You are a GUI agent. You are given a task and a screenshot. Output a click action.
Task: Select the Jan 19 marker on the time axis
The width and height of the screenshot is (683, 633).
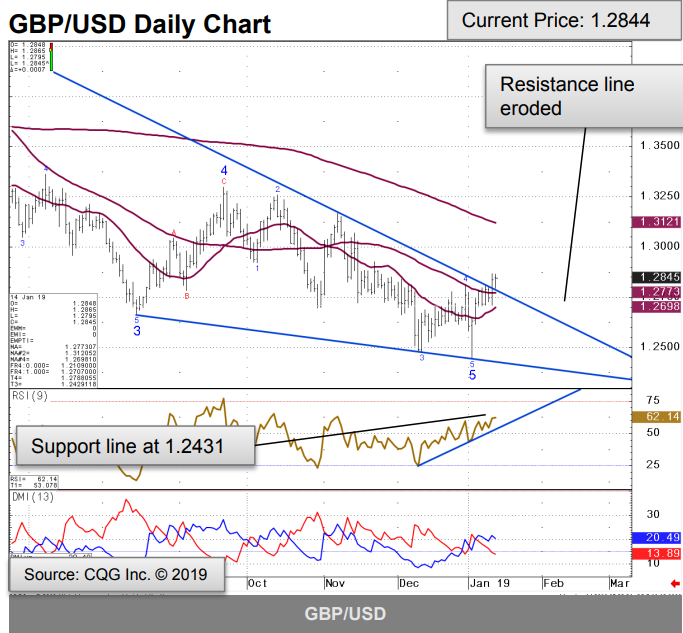pyautogui.click(x=485, y=582)
